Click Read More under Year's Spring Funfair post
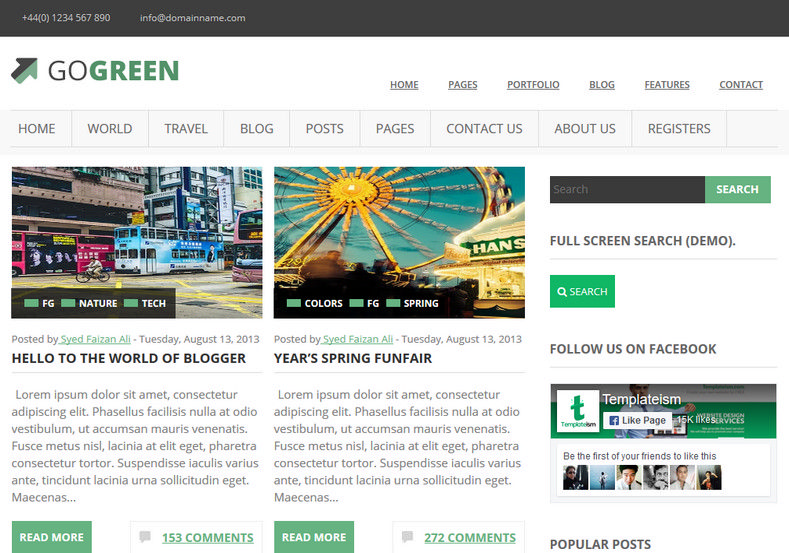789x553 pixels. tap(313, 536)
